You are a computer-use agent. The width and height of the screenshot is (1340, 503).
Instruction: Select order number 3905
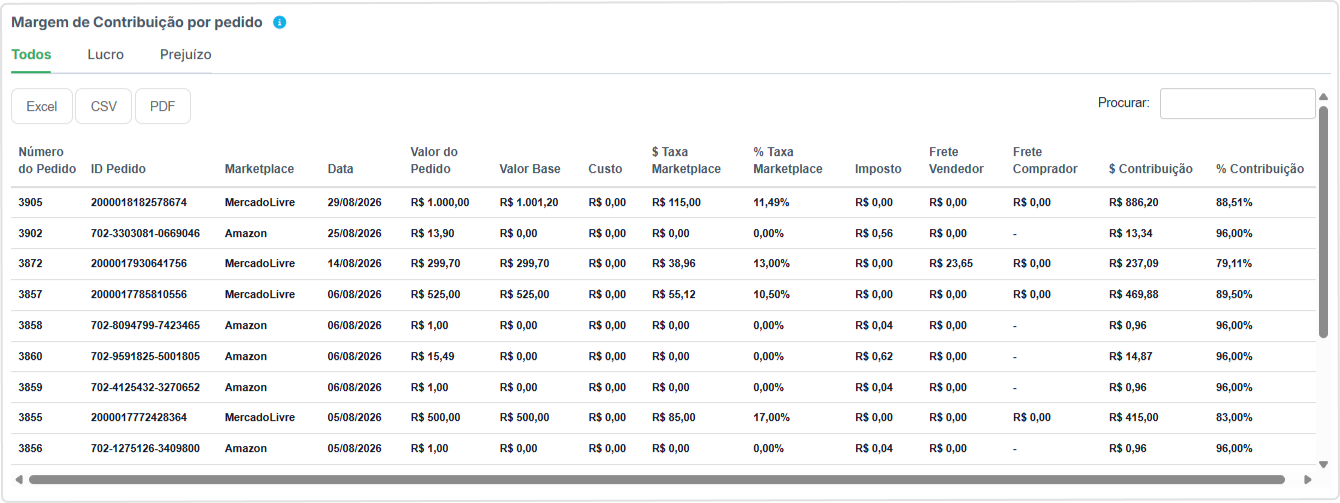[x=30, y=202]
